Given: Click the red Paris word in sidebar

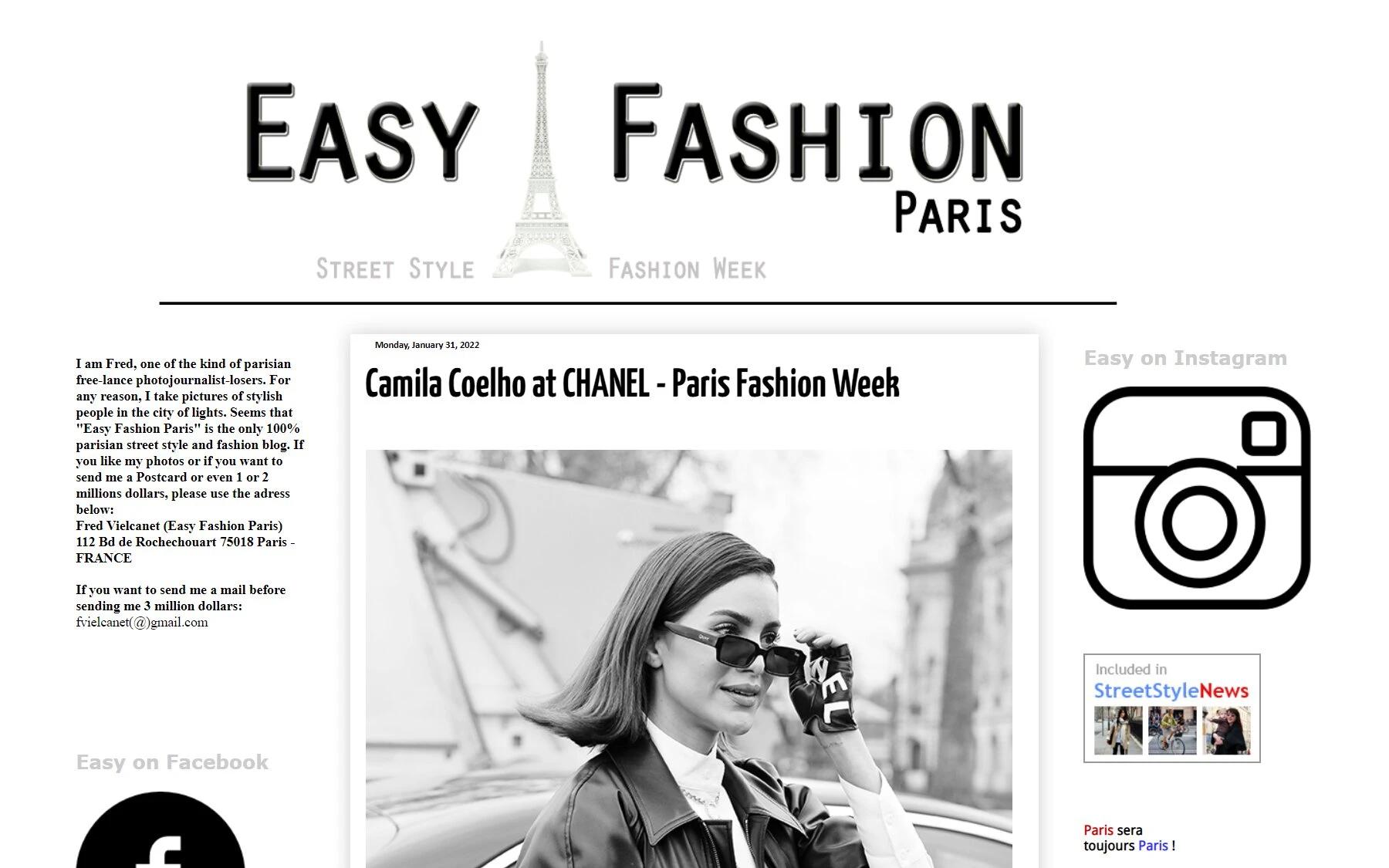Looking at the screenshot, I should coord(1098,830).
